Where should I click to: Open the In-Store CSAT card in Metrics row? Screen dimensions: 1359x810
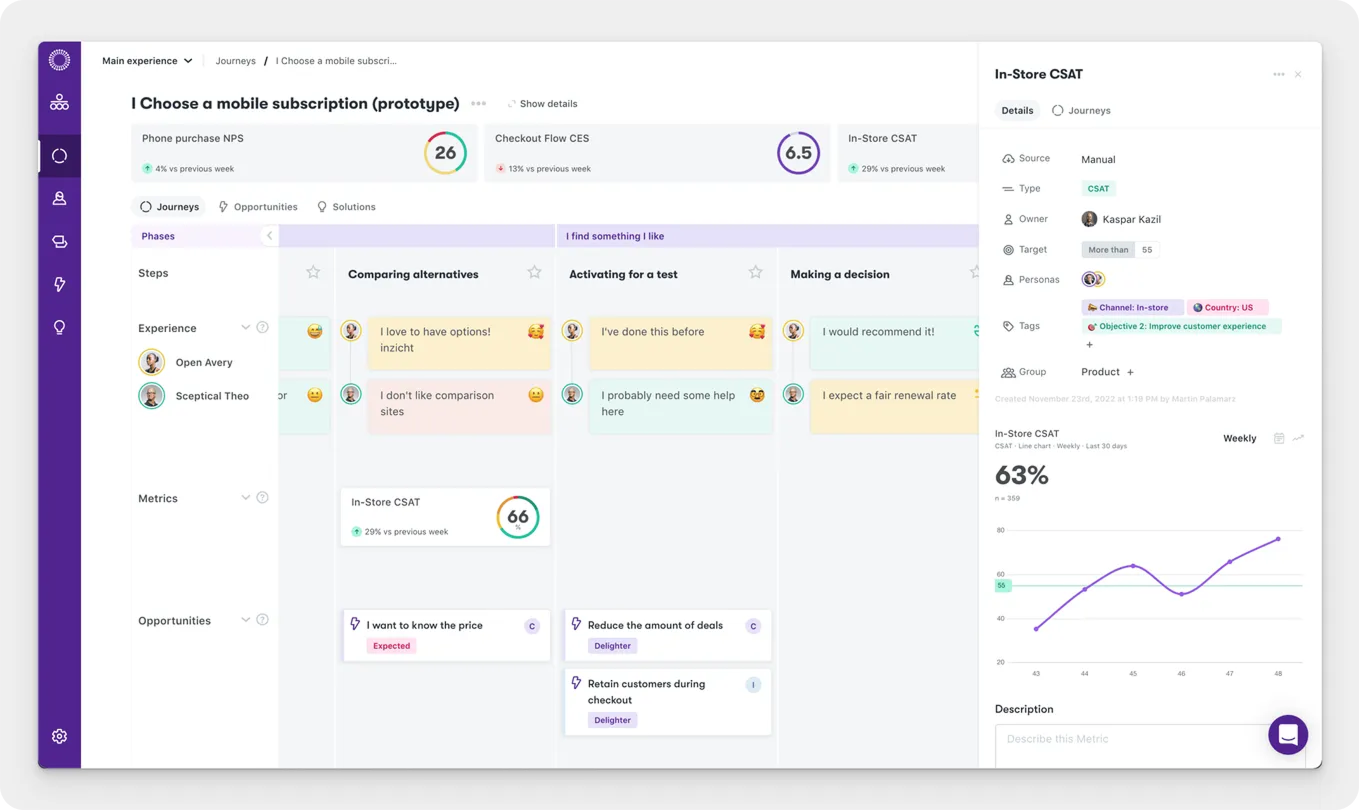click(x=445, y=517)
